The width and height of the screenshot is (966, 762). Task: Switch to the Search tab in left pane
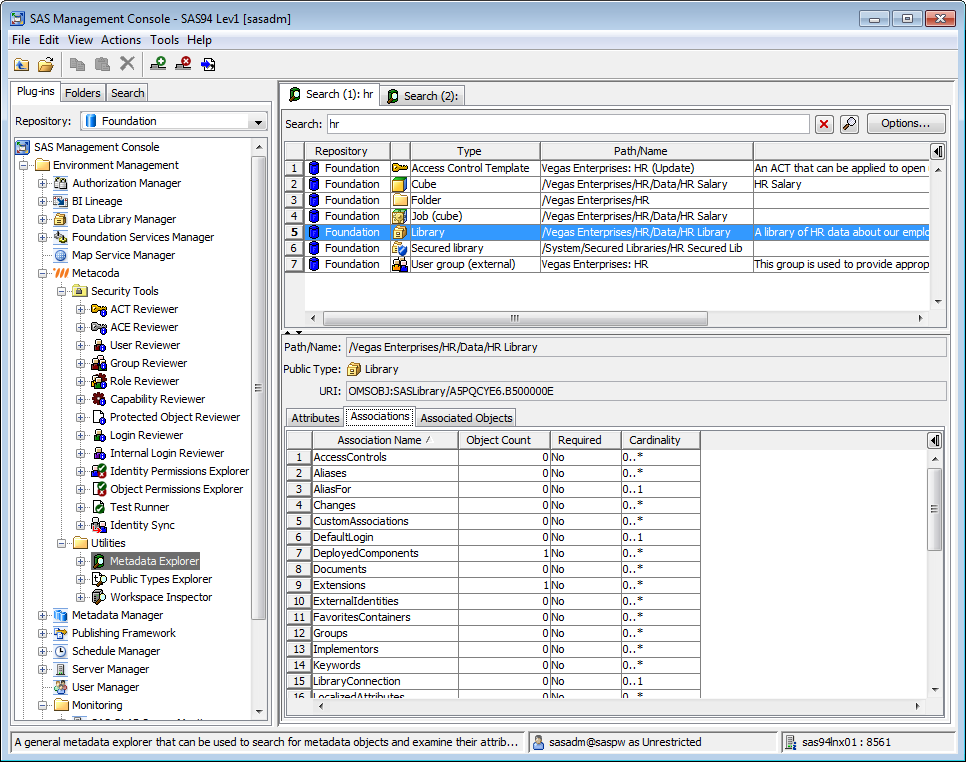point(128,93)
